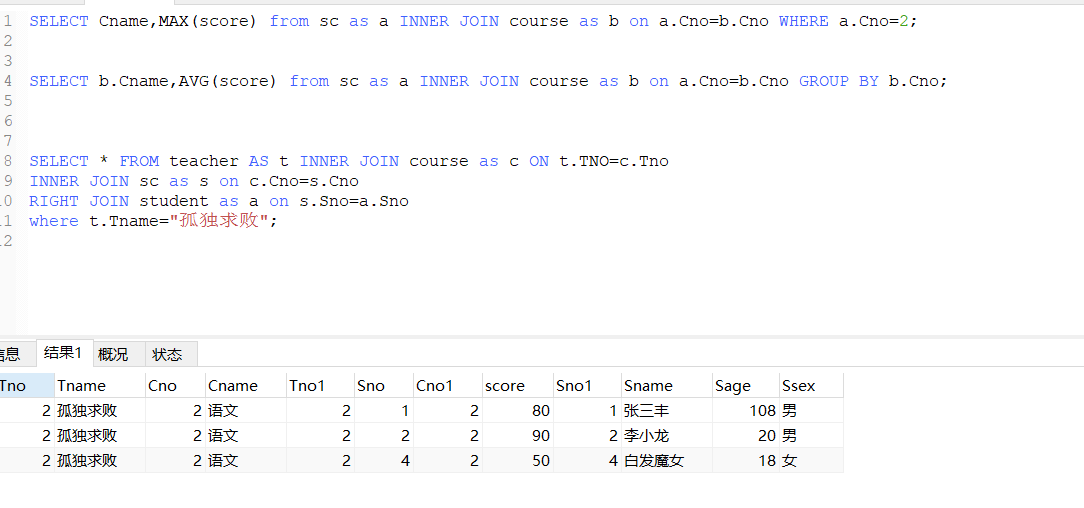
Task: Select the Tno1 column header
Action: [307, 386]
